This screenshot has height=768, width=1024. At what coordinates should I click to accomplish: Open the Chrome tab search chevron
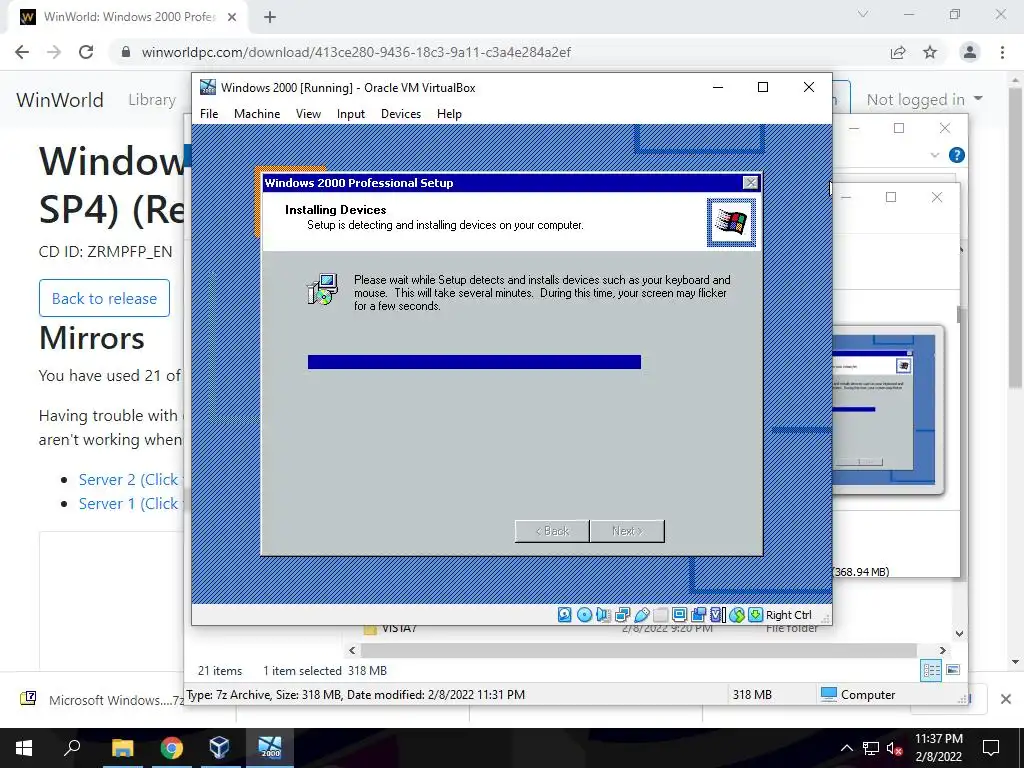[x=863, y=14]
